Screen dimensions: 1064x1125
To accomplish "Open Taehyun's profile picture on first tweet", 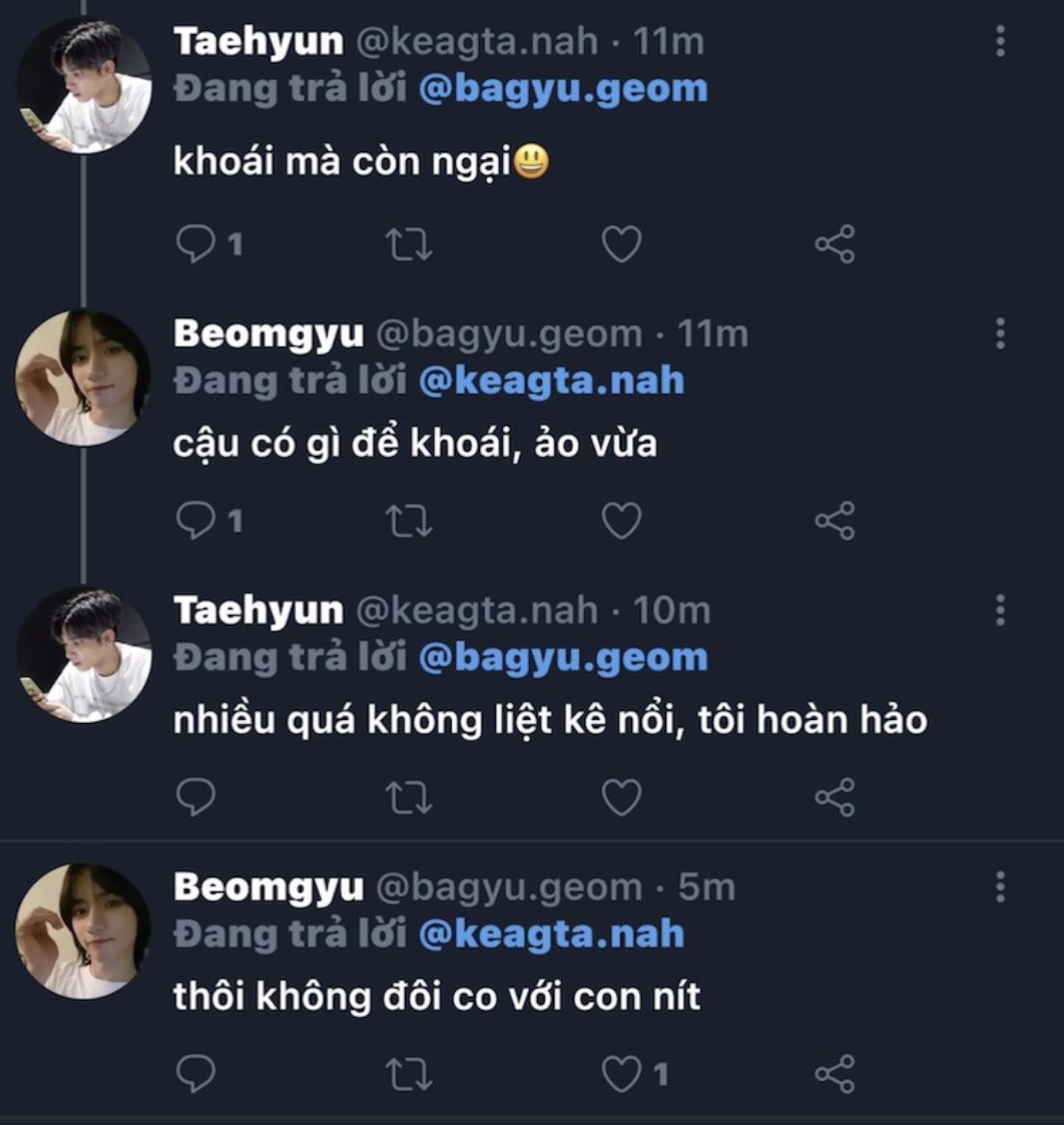I will [x=84, y=85].
